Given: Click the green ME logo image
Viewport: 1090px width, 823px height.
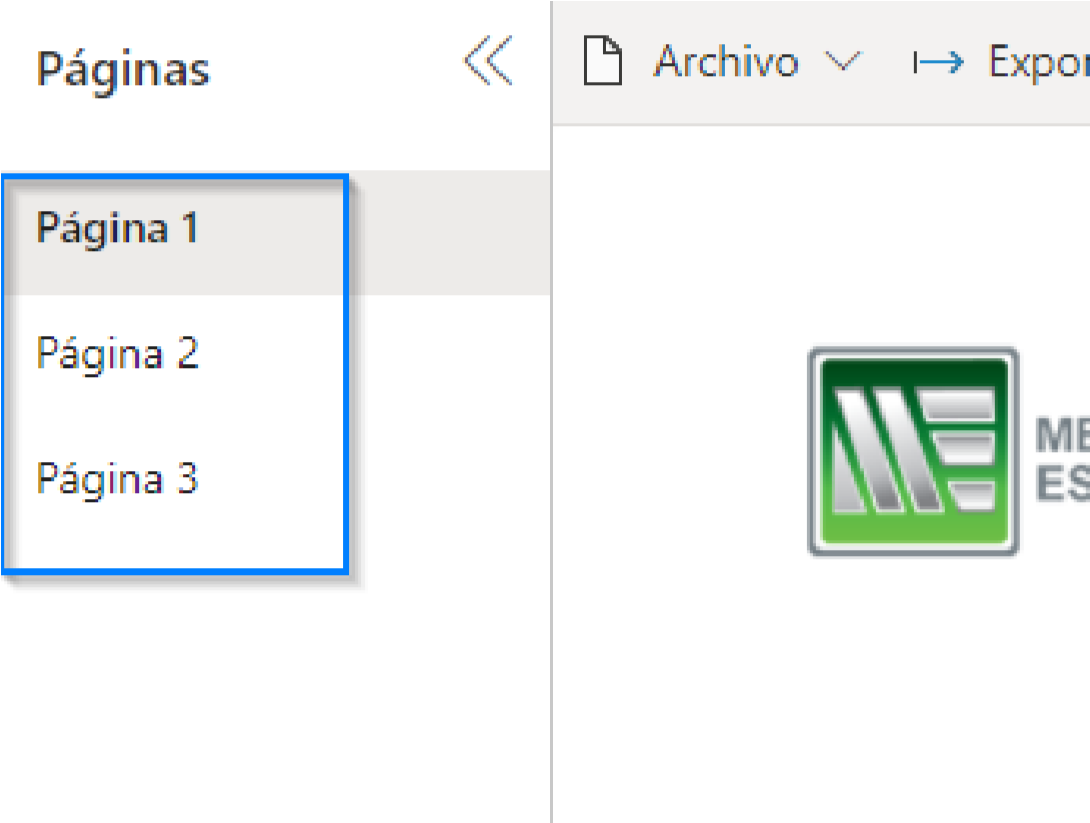Looking at the screenshot, I should (x=913, y=452).
